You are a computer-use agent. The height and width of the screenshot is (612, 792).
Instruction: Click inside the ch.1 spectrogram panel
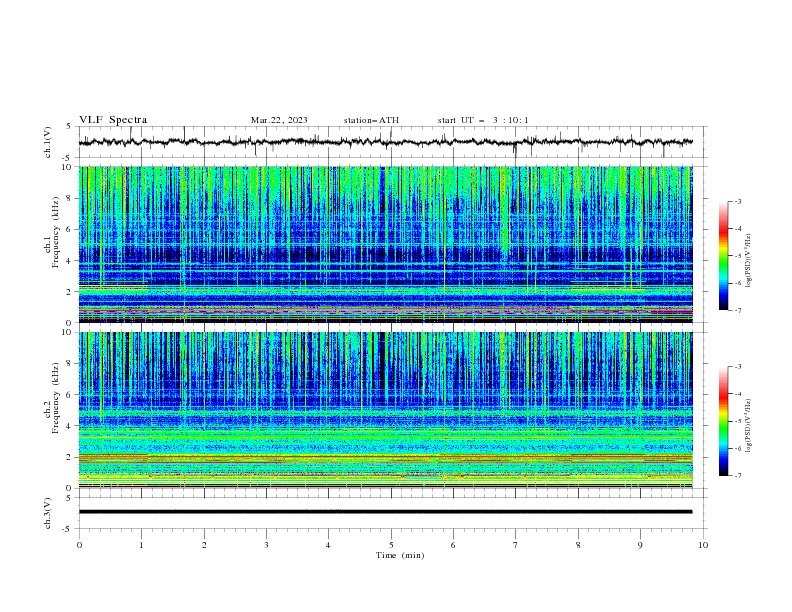(x=385, y=244)
